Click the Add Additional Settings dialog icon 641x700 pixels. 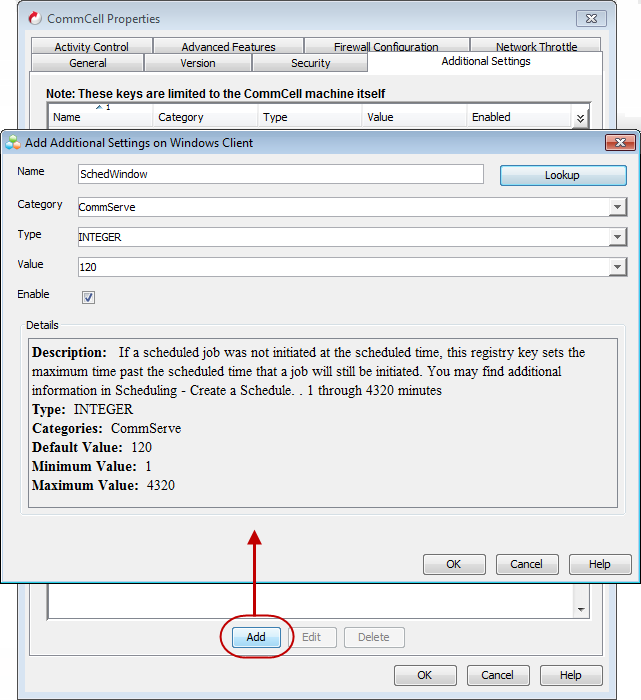coord(12,142)
